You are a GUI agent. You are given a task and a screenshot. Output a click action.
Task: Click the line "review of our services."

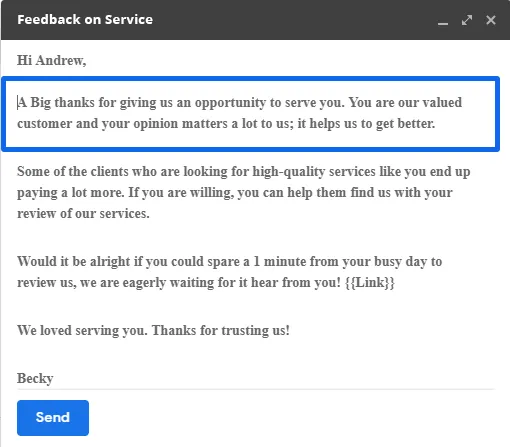pos(83,214)
